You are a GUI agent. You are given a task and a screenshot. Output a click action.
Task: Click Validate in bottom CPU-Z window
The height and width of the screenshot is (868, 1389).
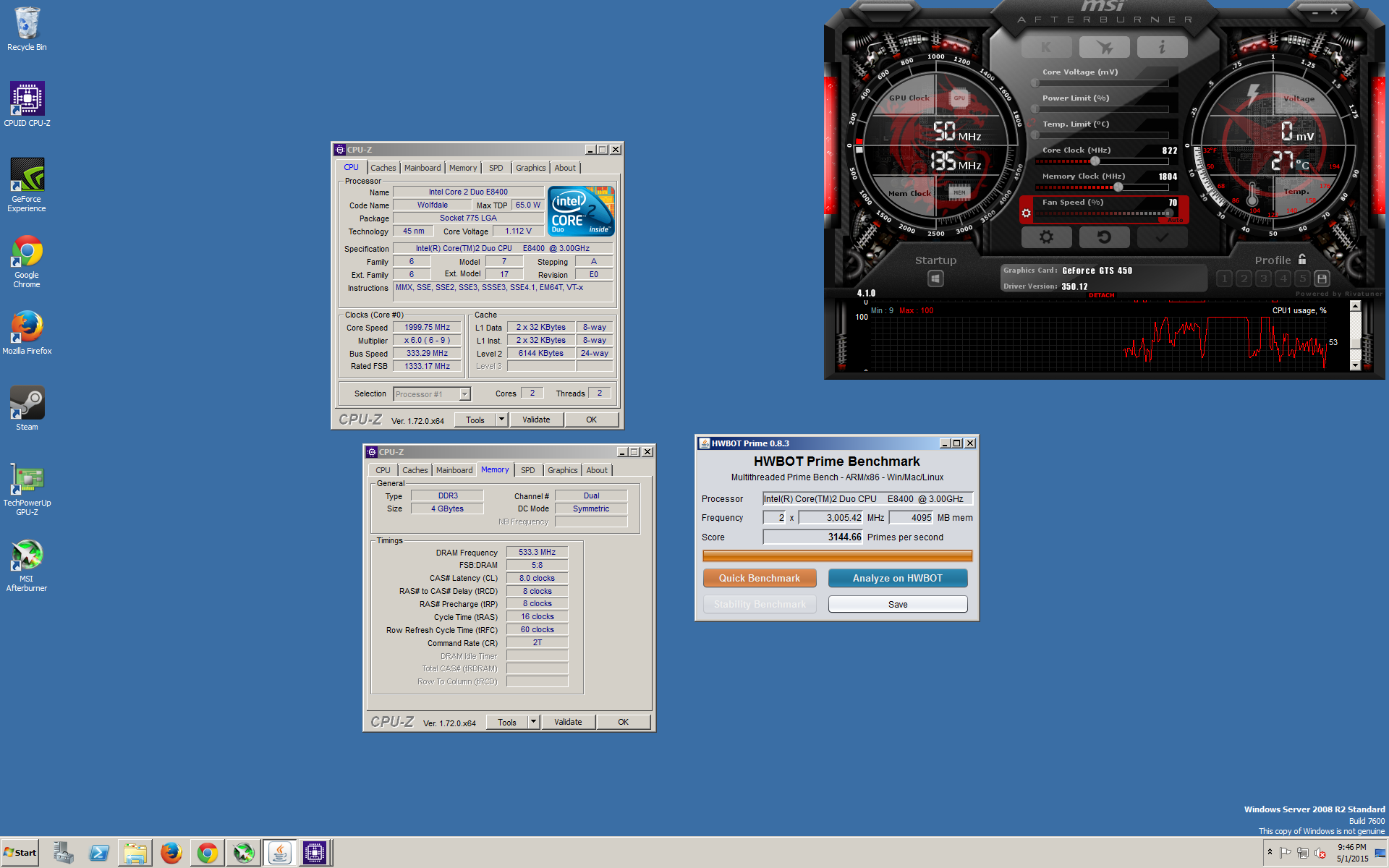(x=568, y=722)
